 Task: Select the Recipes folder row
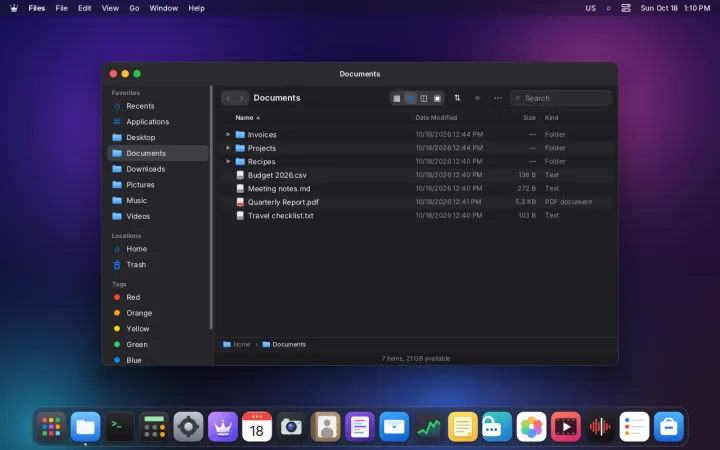click(416, 162)
